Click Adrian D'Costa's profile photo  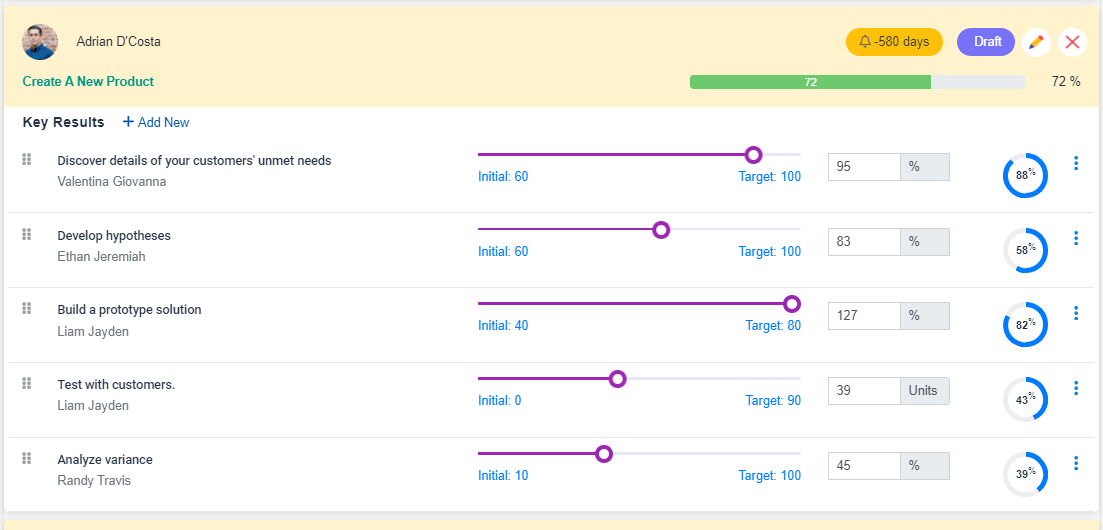tap(40, 42)
